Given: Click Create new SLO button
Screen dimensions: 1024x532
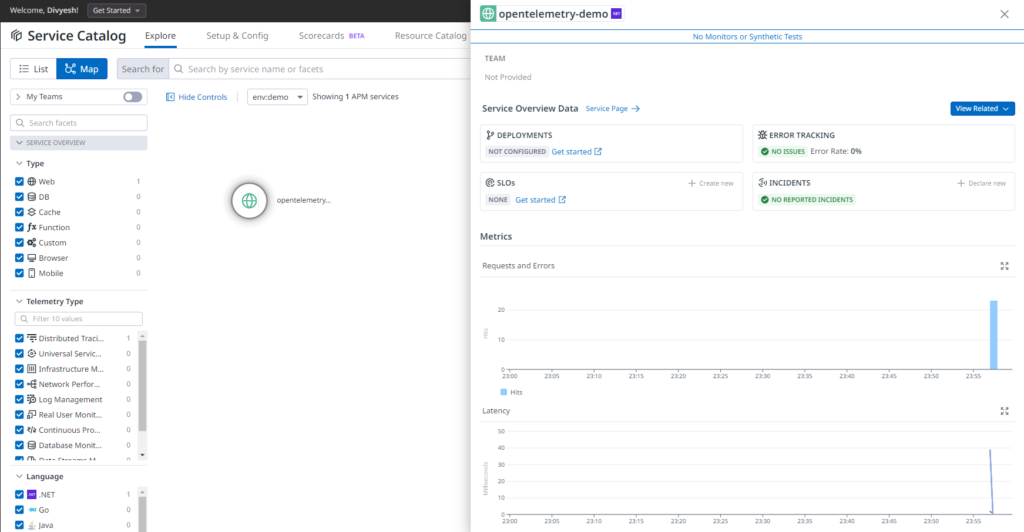Looking at the screenshot, I should pos(711,183).
